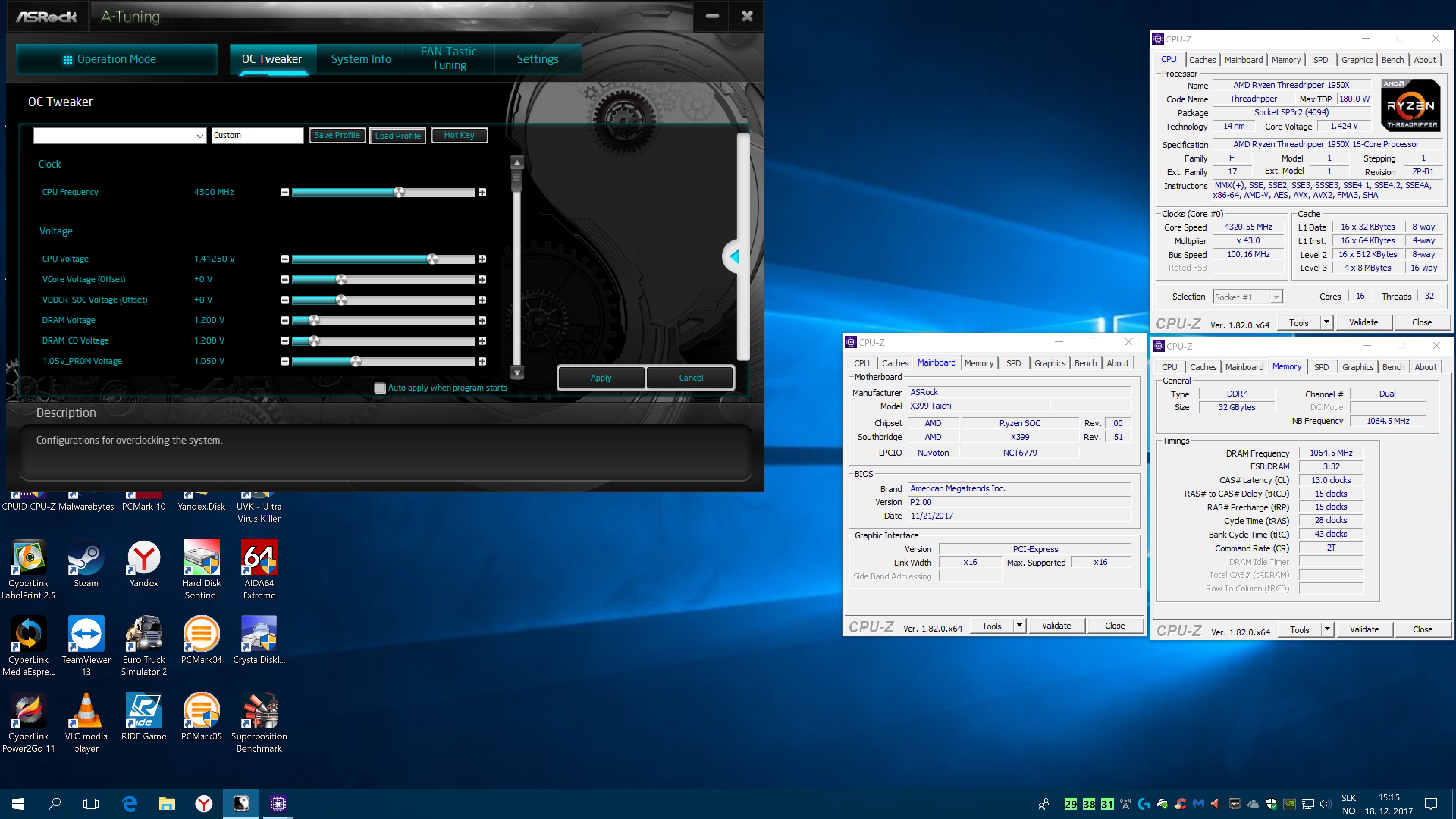Open Tools dropdown arrow in Mainboard window
The width and height of the screenshot is (1456, 819).
[x=1019, y=626]
